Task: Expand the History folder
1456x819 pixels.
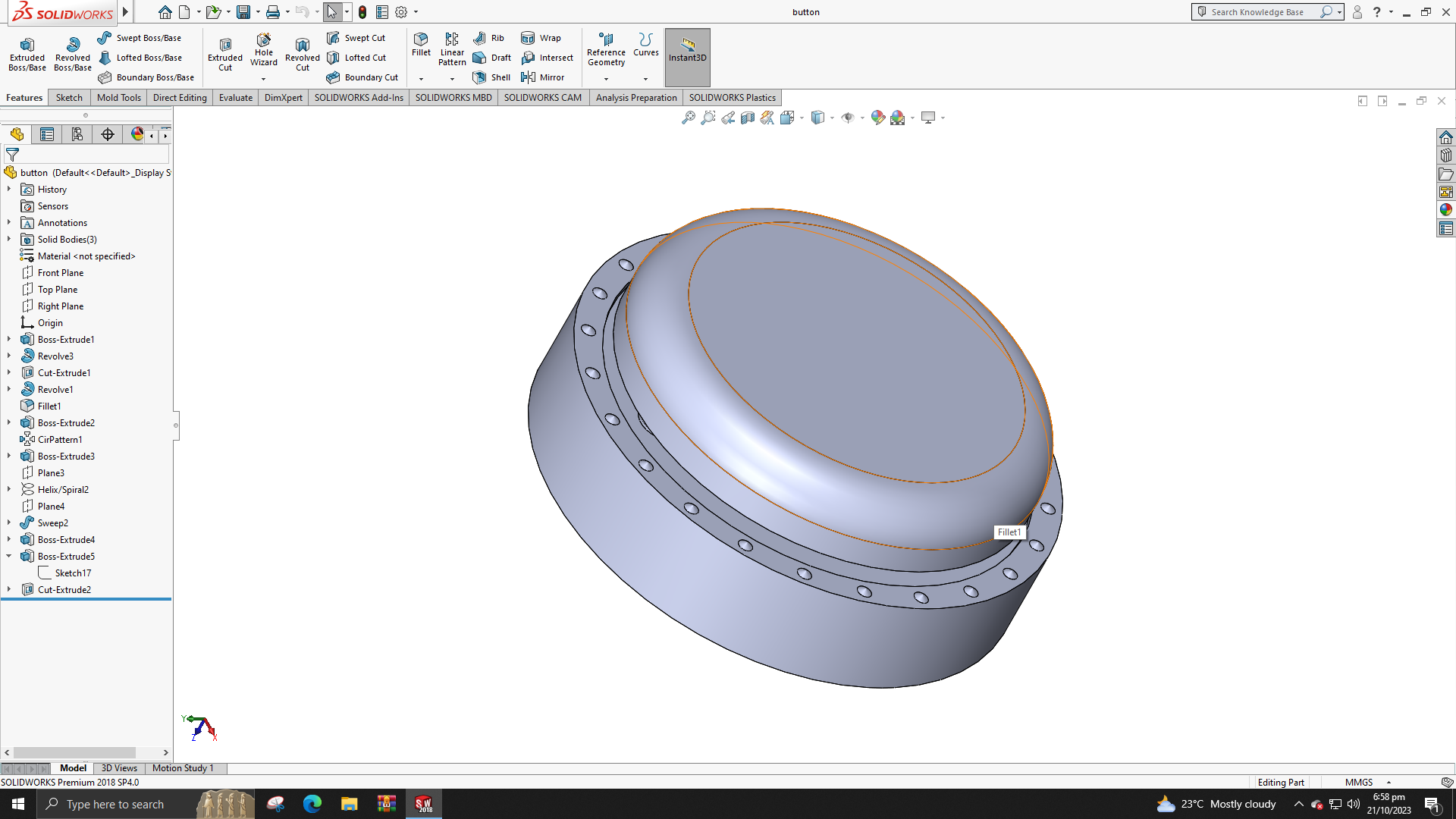Action: pos(9,189)
